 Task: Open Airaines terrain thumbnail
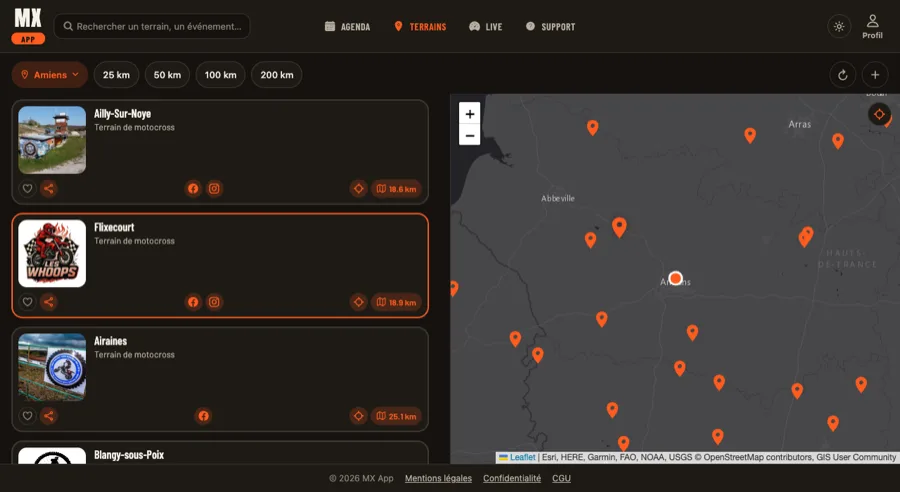tap(52, 367)
